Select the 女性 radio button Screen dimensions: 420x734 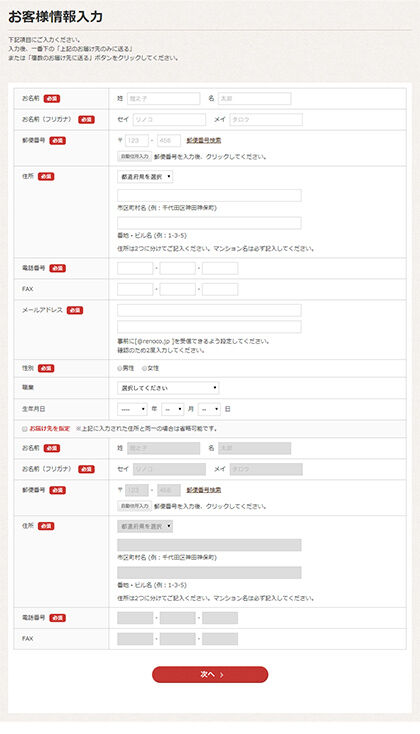point(144,368)
